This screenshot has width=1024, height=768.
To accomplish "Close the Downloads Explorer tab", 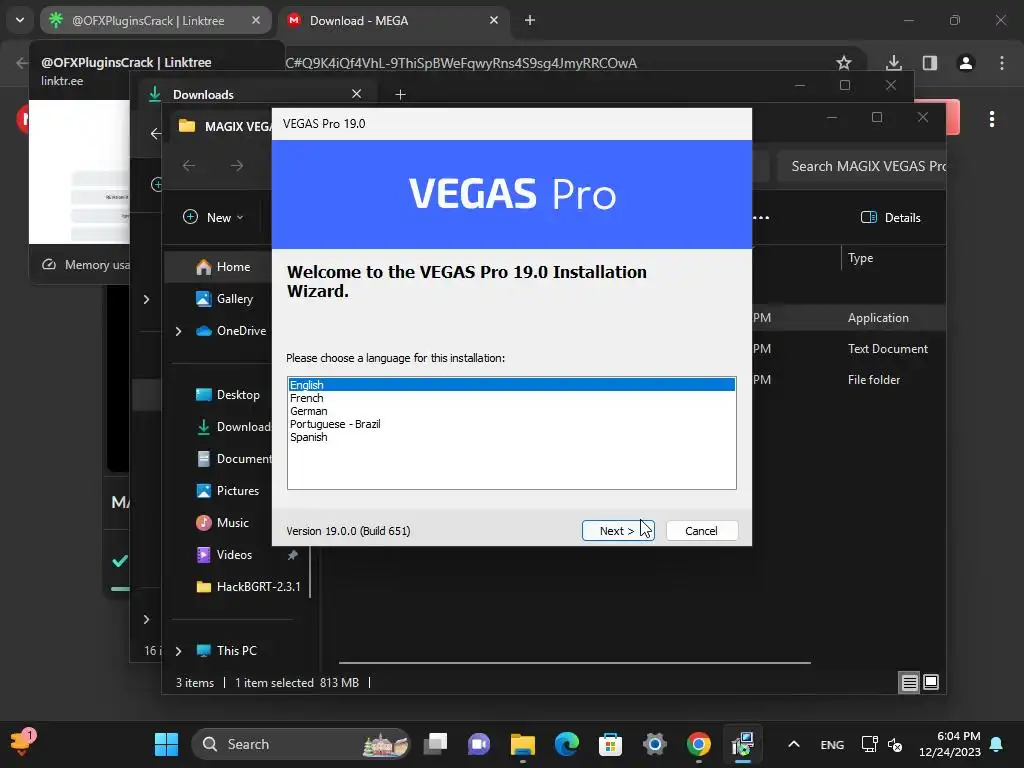I will pyautogui.click(x=357, y=94).
